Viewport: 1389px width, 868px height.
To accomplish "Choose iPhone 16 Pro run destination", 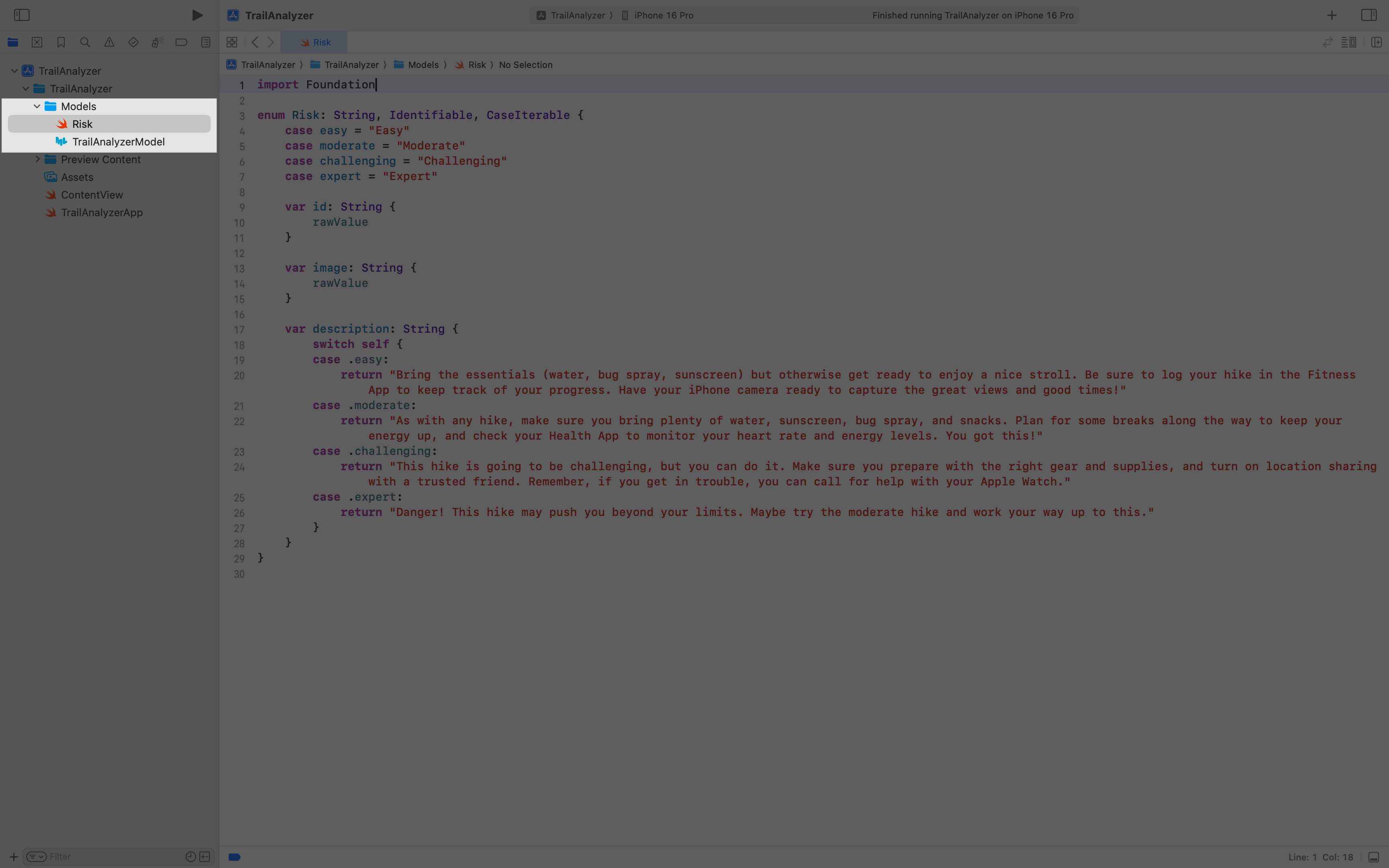I will tap(663, 15).
